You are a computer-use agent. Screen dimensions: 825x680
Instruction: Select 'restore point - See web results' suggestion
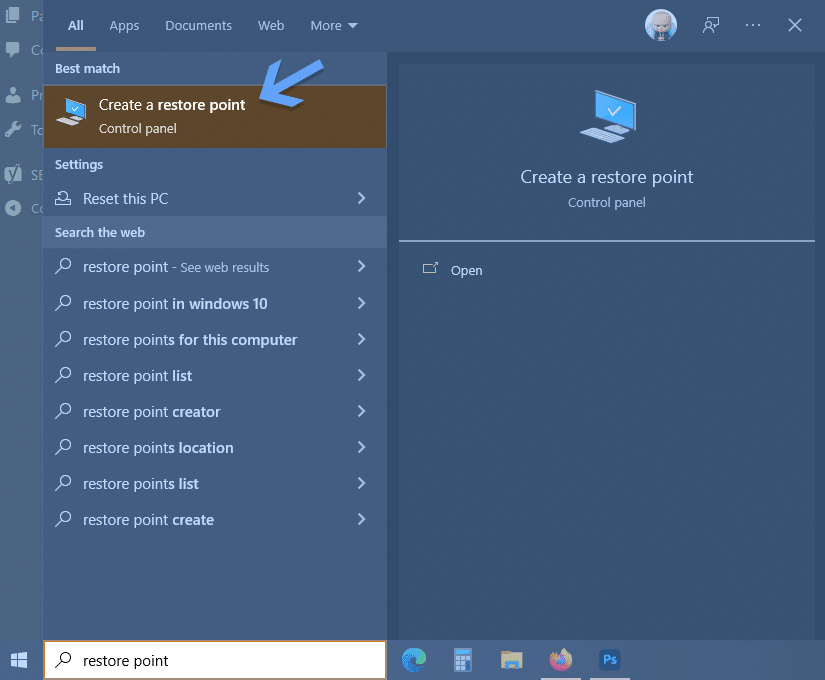click(215, 267)
